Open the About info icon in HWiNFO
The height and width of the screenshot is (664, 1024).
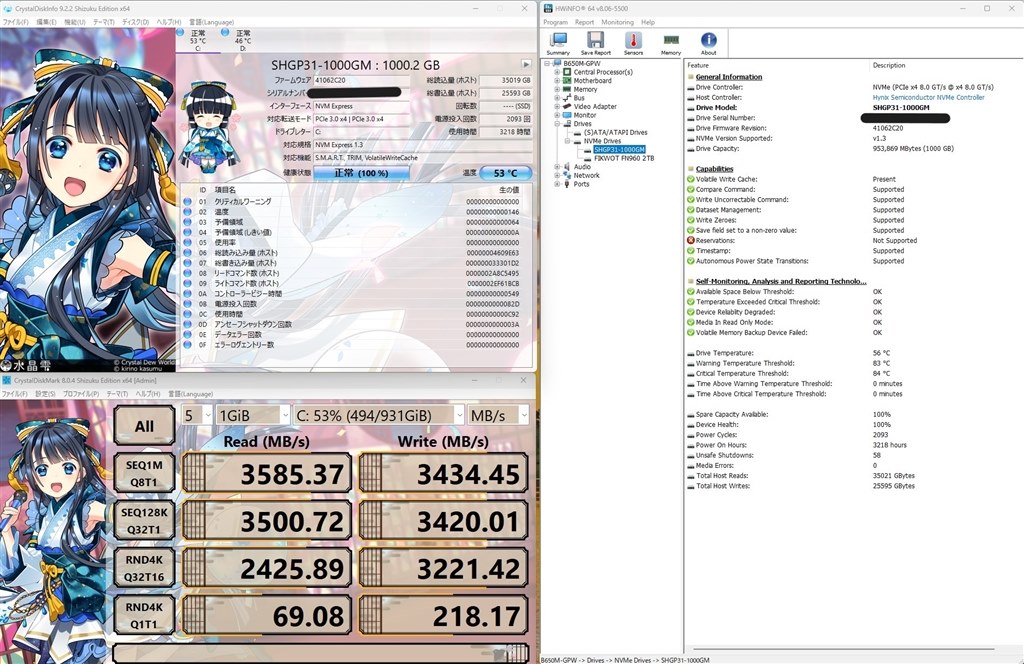(x=709, y=44)
